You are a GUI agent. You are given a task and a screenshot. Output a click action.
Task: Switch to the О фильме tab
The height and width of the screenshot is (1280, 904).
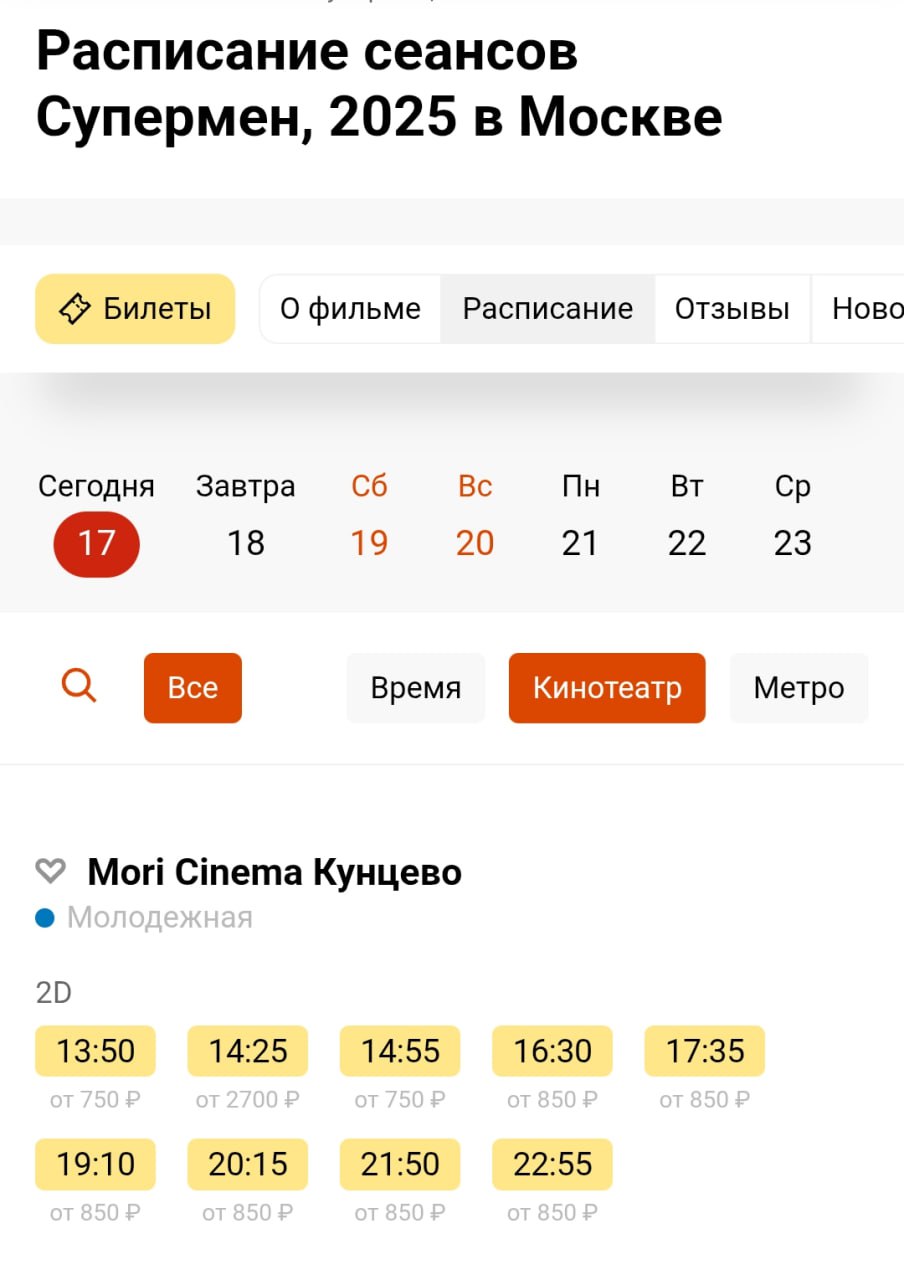pos(350,309)
